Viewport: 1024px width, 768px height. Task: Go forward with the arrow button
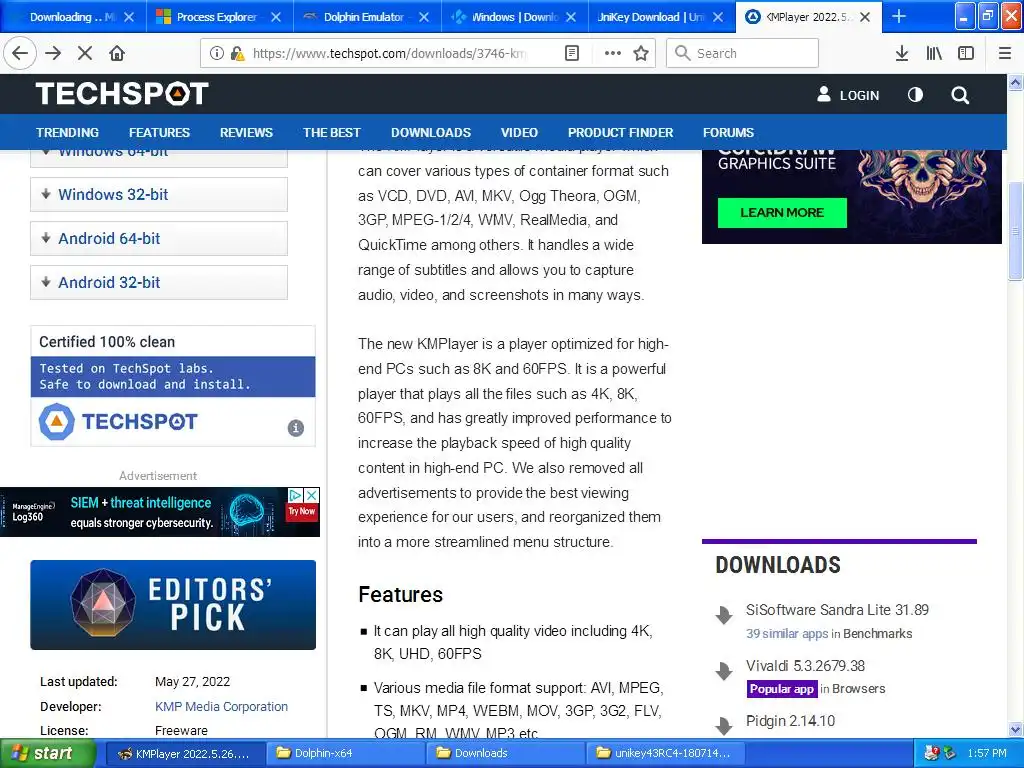[53, 54]
